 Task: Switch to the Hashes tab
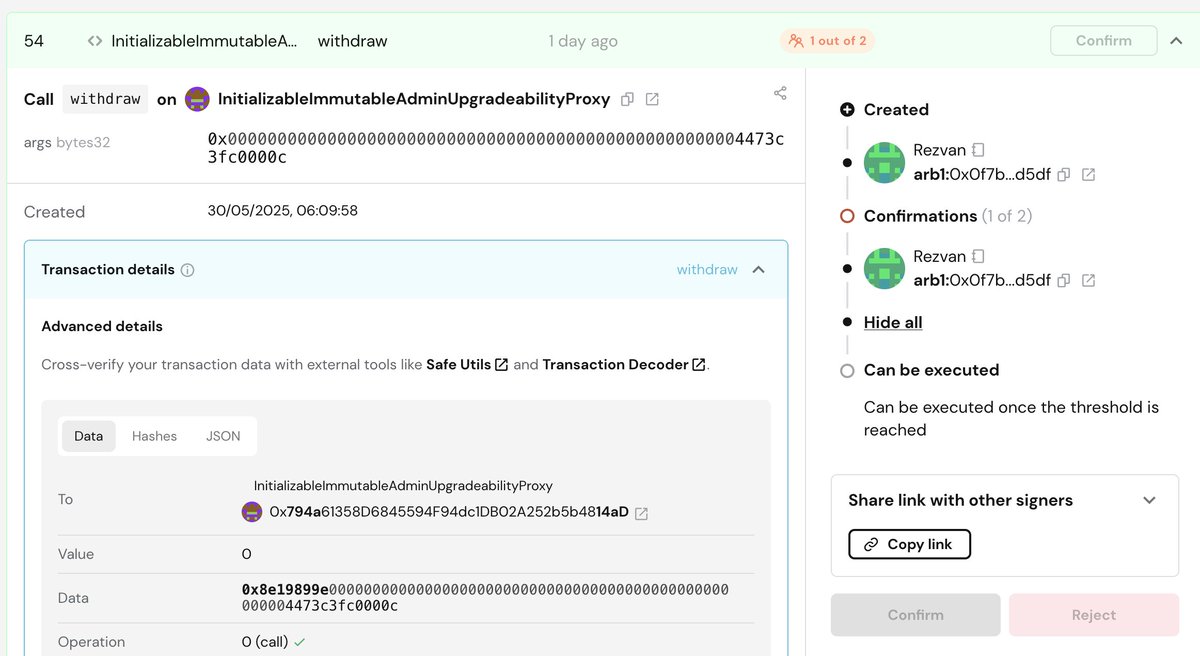pyautogui.click(x=154, y=436)
